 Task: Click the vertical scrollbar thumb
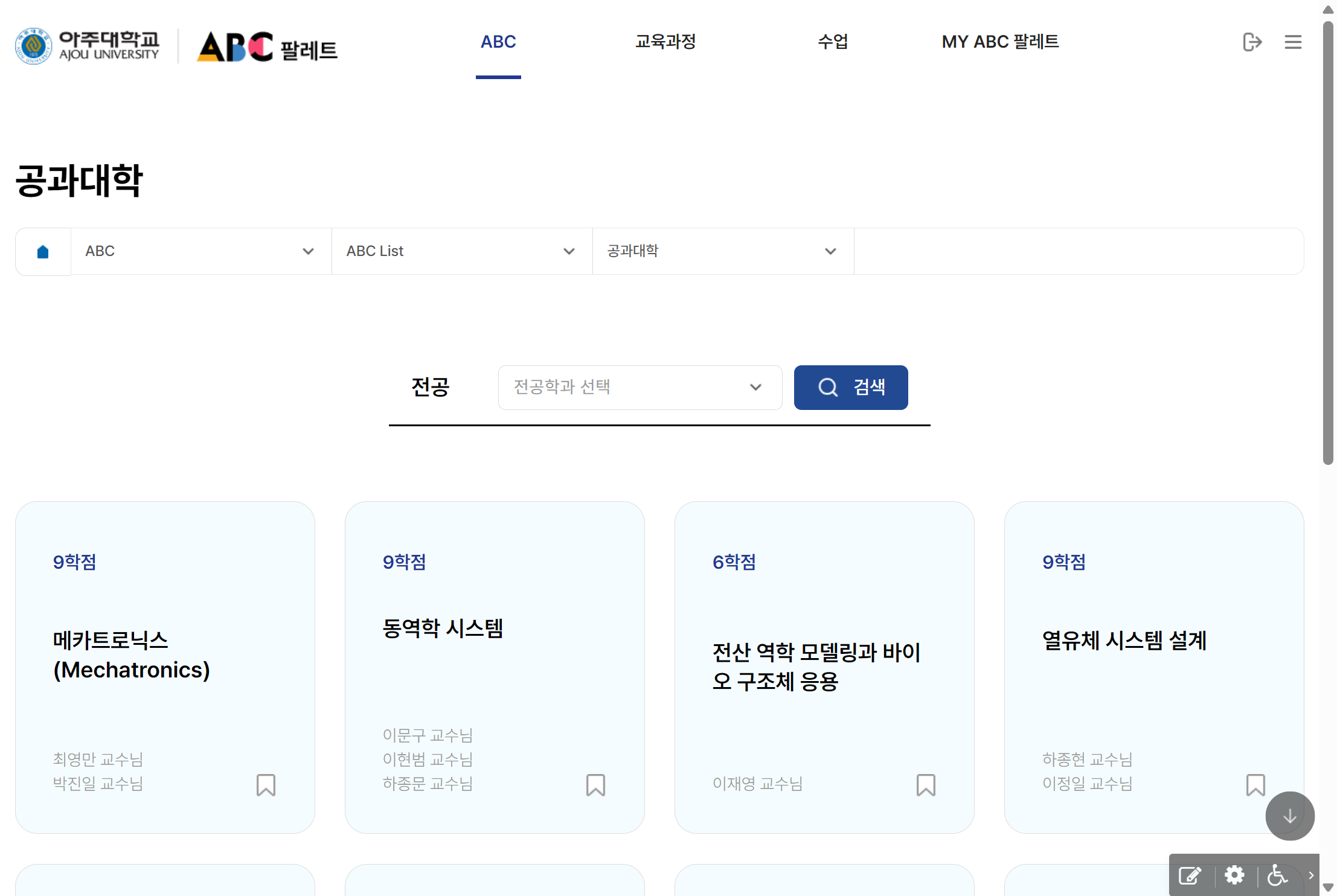click(1328, 243)
